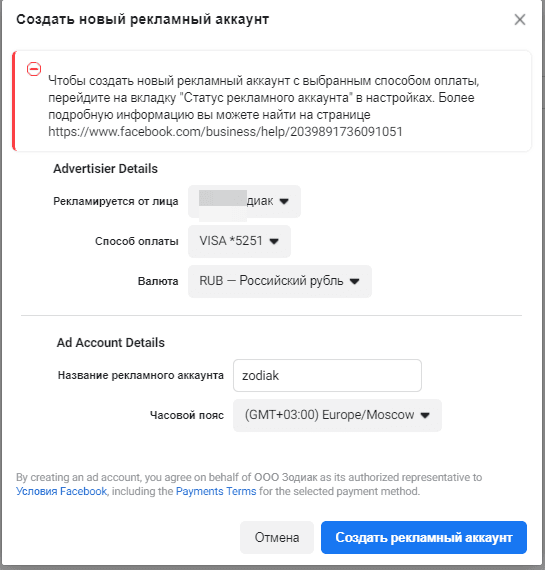Click the facebook.com/business/help URL text

225,132
